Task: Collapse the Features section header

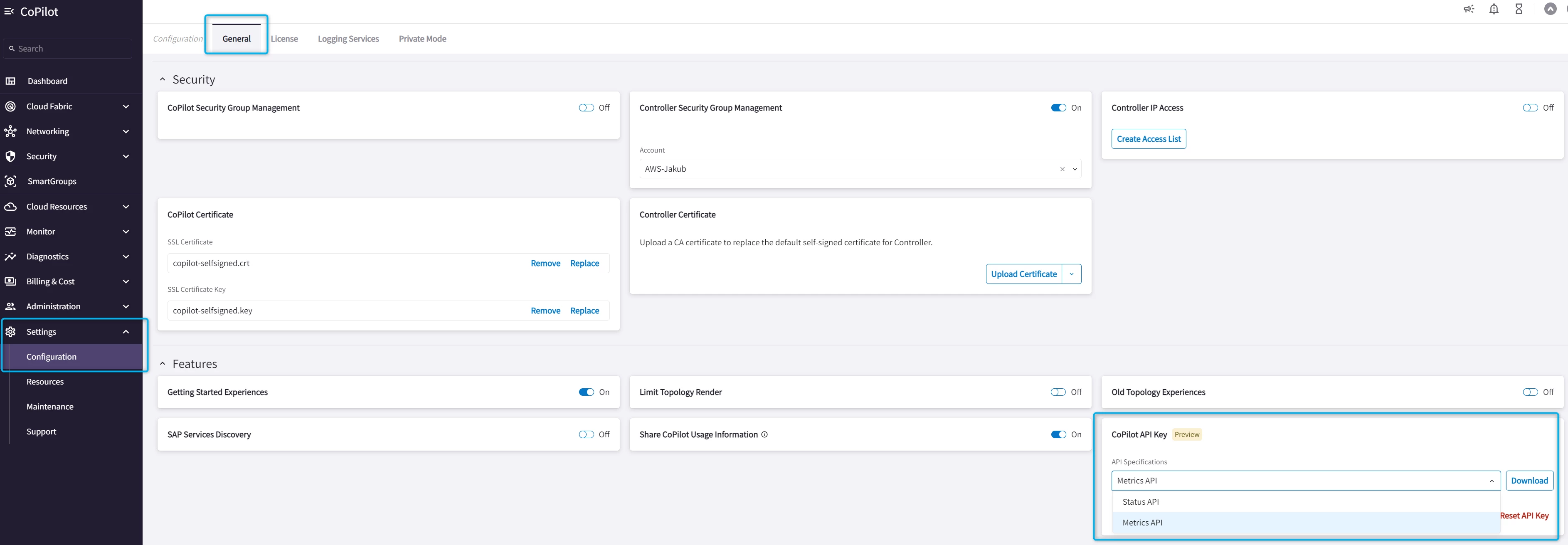Action: coord(163,364)
